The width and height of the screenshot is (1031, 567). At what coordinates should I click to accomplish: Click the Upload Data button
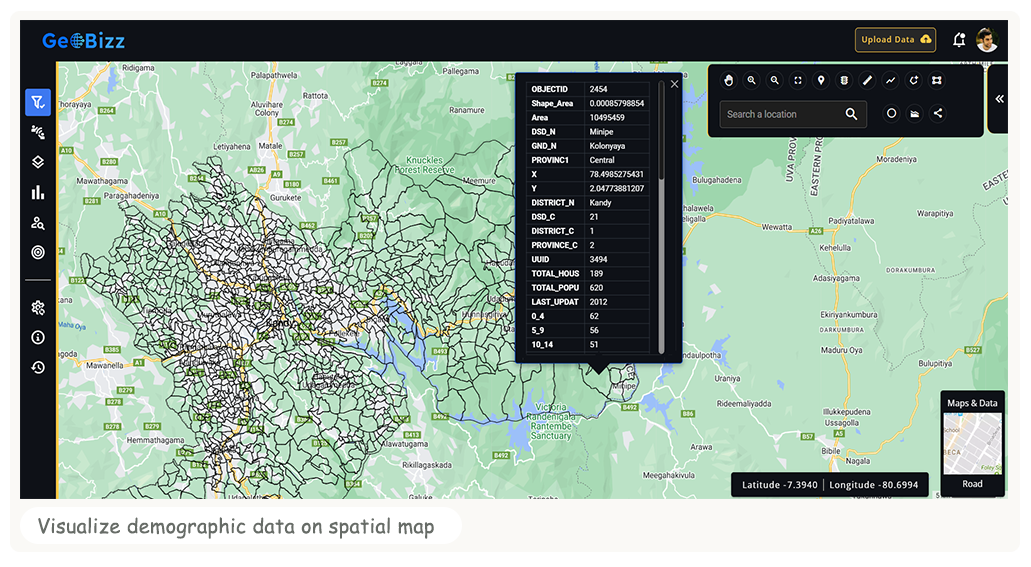tap(896, 39)
